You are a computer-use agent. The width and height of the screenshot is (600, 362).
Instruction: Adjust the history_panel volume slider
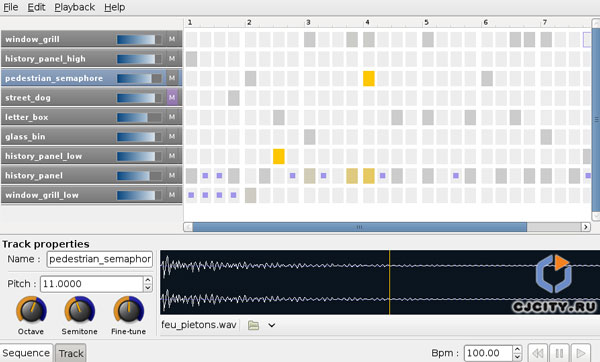tap(139, 176)
